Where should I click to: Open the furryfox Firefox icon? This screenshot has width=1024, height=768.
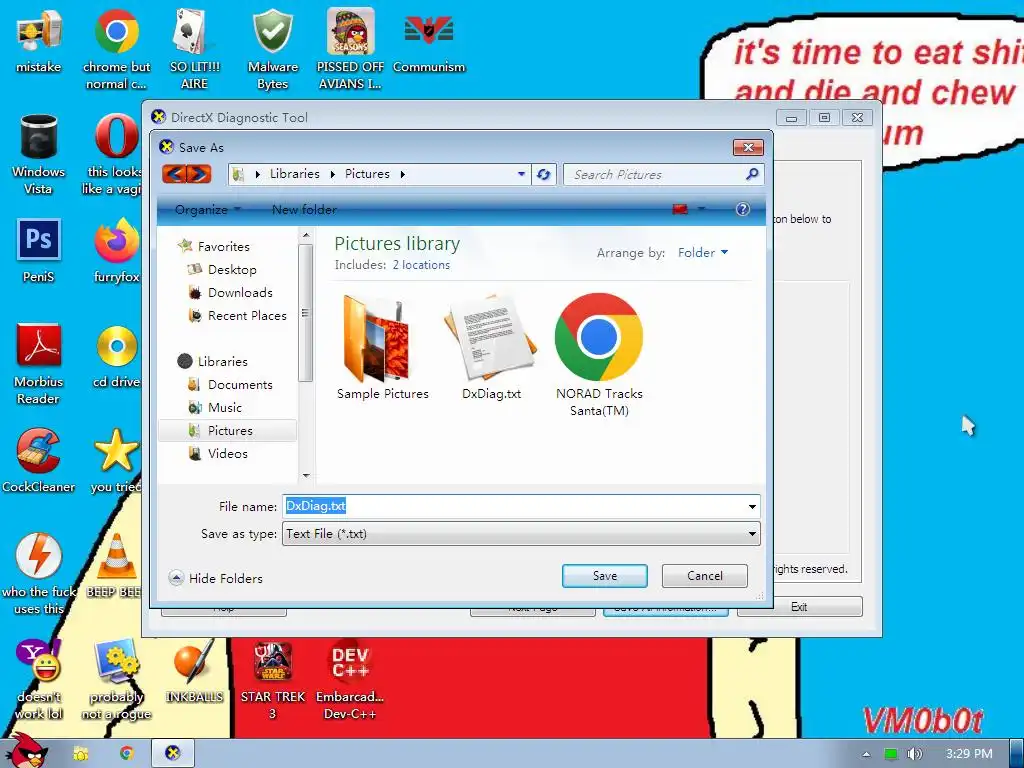(116, 251)
